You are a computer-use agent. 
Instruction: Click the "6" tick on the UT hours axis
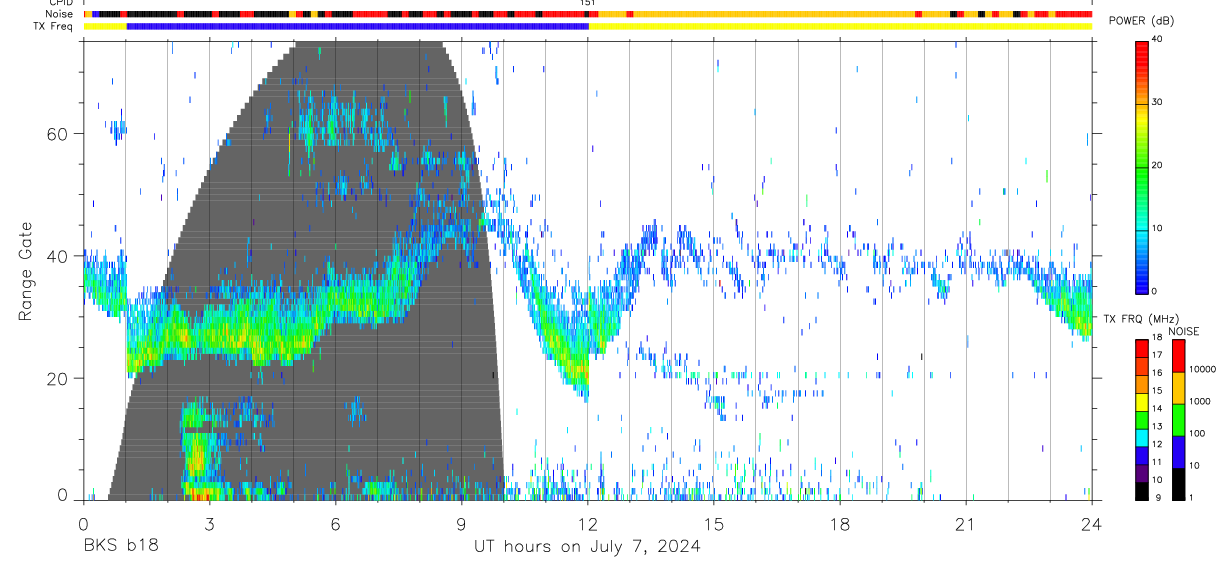pyautogui.click(x=335, y=524)
